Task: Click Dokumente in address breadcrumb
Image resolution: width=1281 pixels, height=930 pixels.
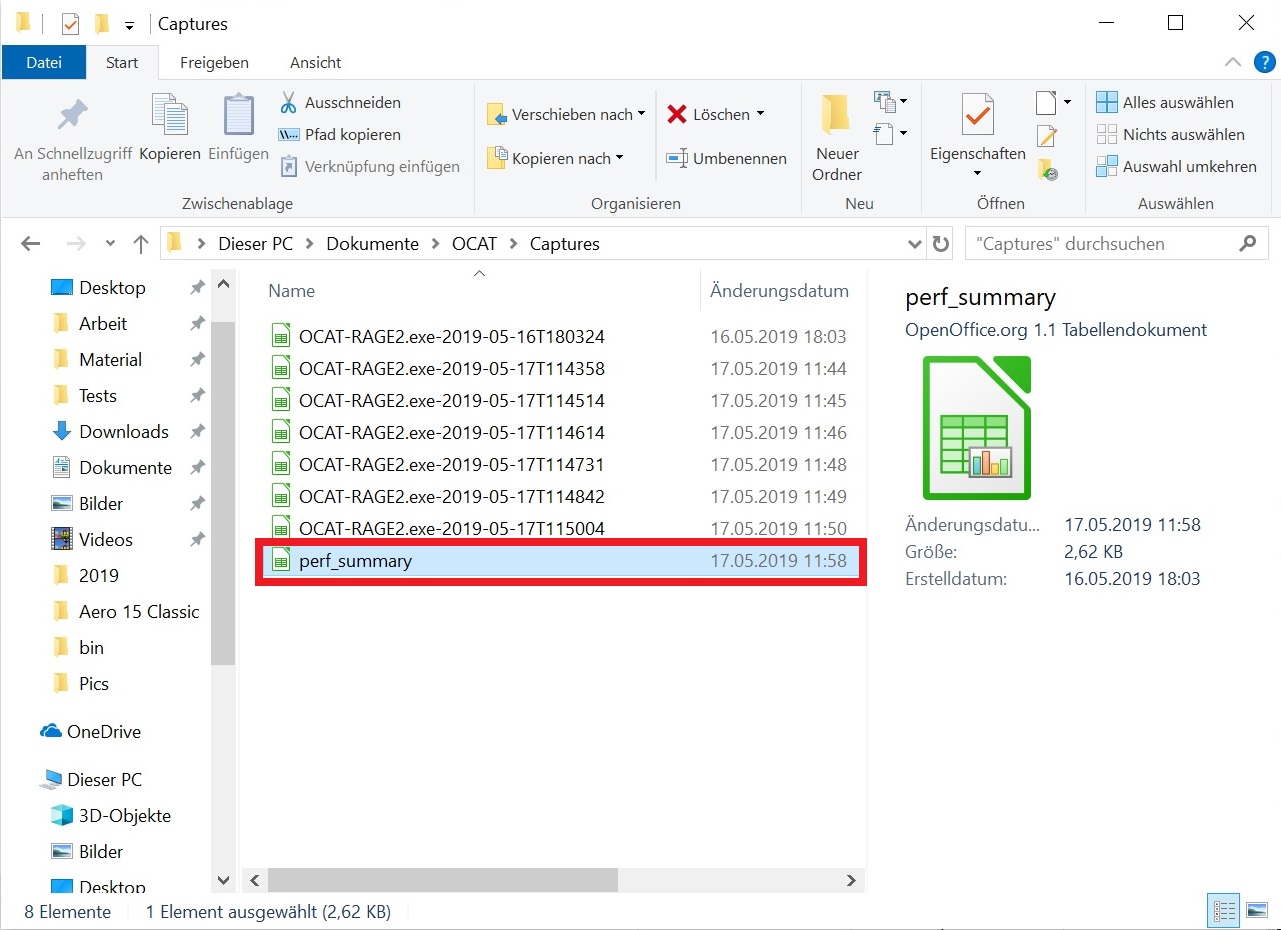Action: point(372,243)
